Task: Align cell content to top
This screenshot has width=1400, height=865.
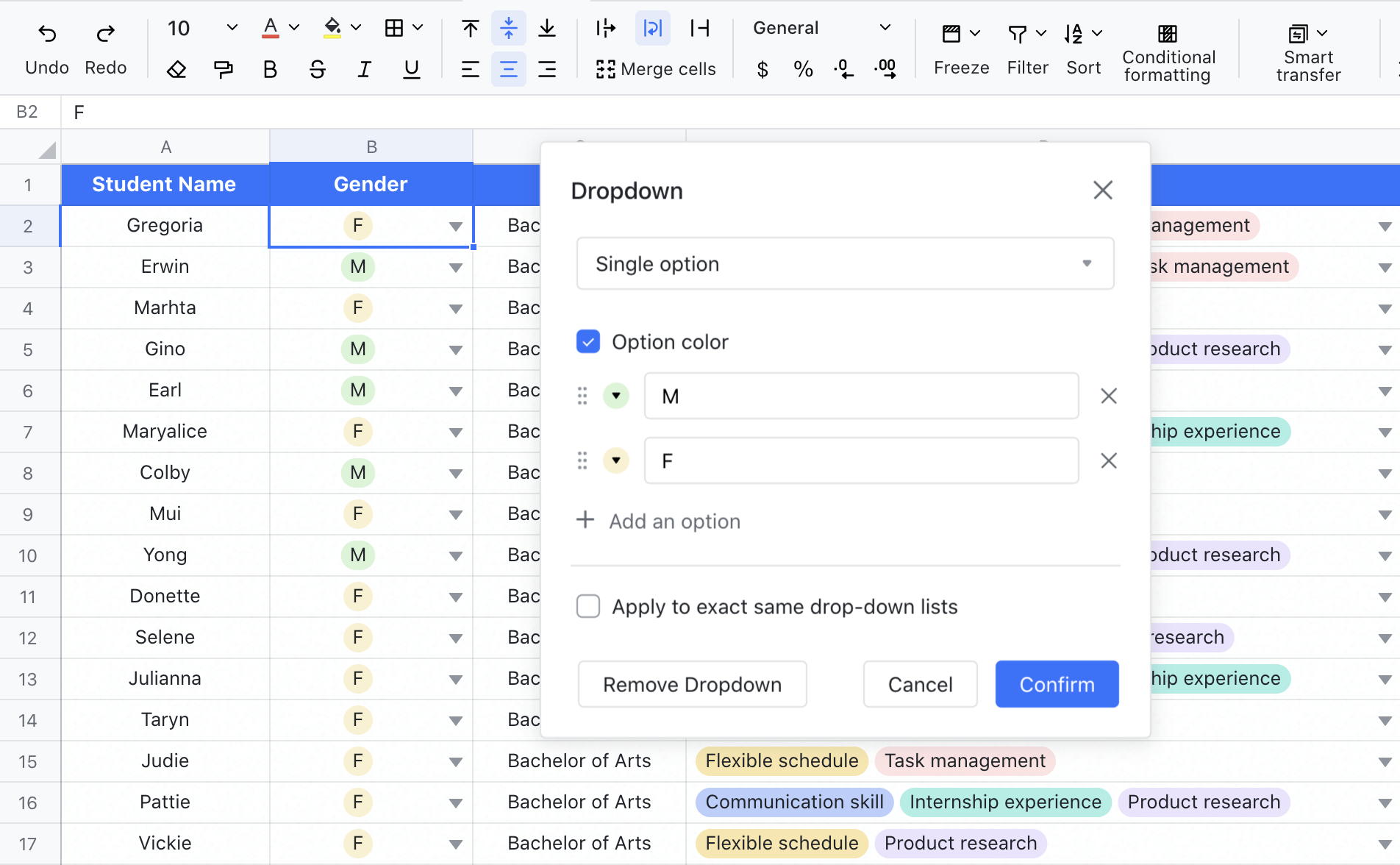Action: click(471, 28)
